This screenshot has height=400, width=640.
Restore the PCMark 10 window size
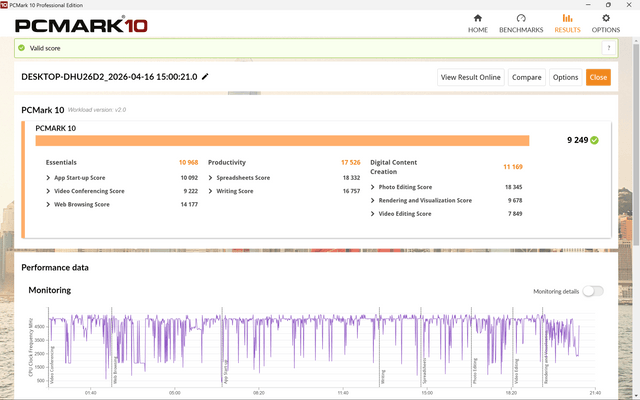click(x=608, y=5)
